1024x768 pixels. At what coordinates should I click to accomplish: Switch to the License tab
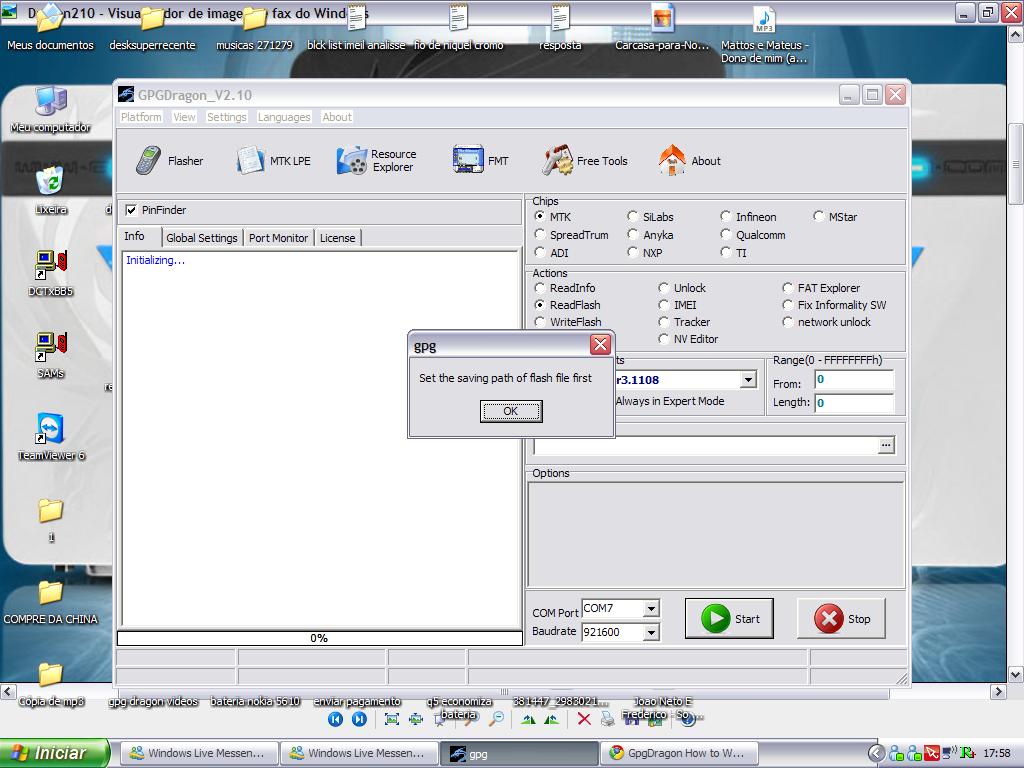(x=338, y=238)
